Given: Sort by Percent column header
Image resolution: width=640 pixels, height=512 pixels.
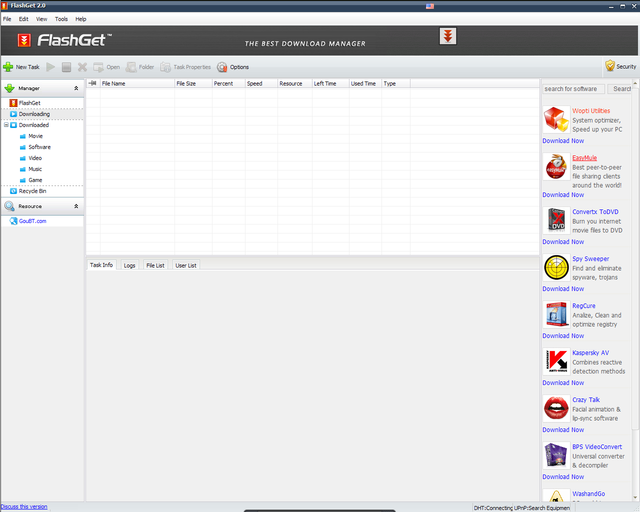Looking at the screenshot, I should 229,83.
